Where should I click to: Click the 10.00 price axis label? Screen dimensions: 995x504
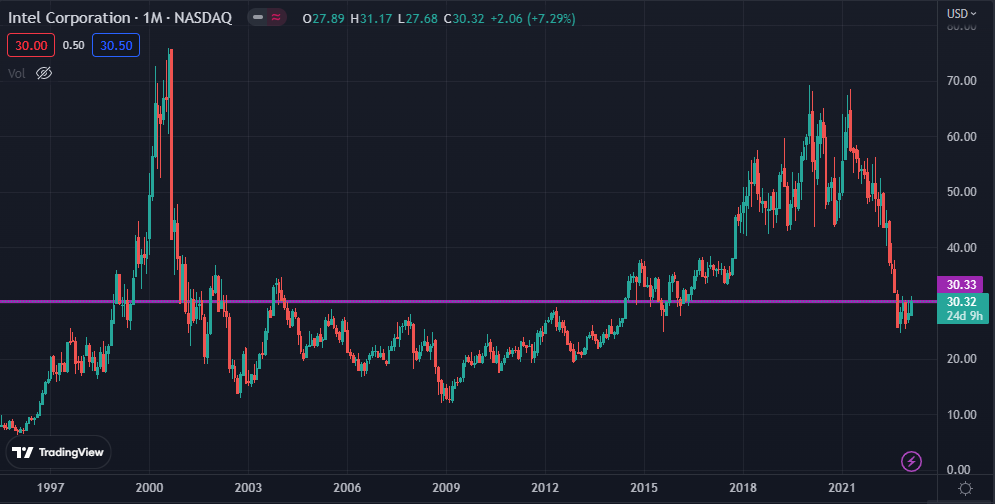(962, 414)
